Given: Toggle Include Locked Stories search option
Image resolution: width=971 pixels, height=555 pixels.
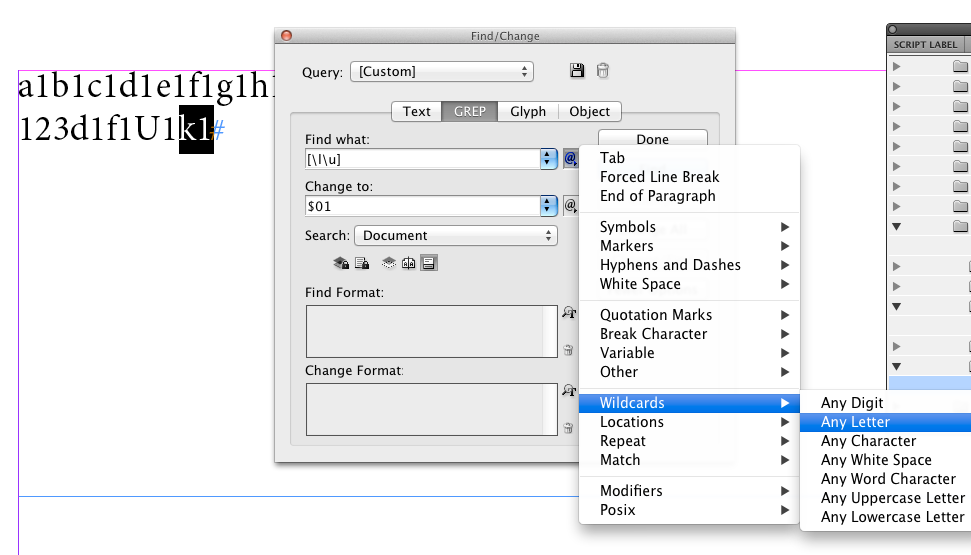Looking at the screenshot, I should pyautogui.click(x=362, y=263).
